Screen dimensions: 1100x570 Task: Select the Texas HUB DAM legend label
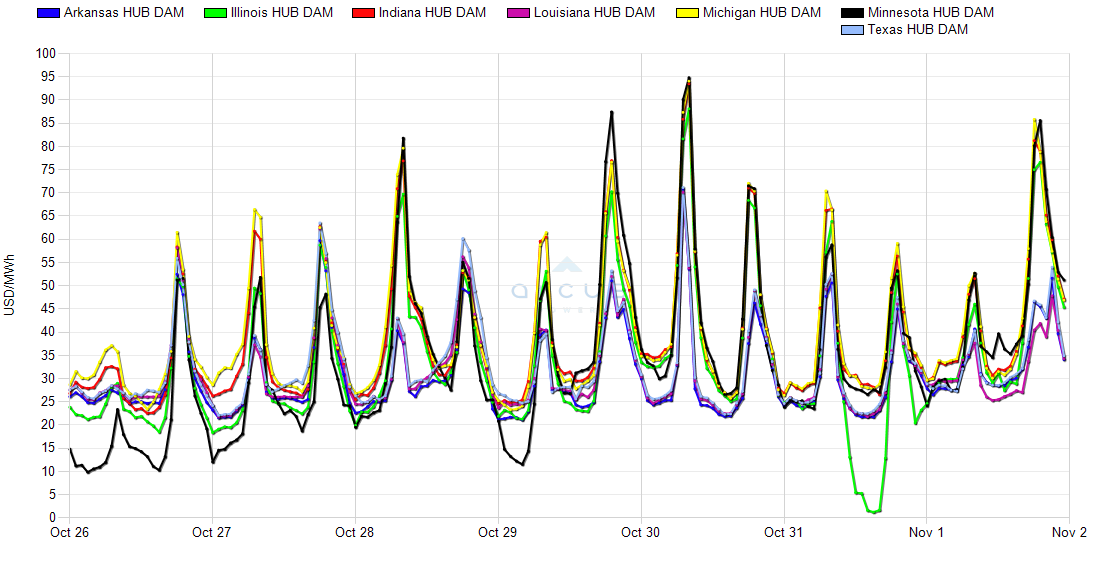coord(917,30)
